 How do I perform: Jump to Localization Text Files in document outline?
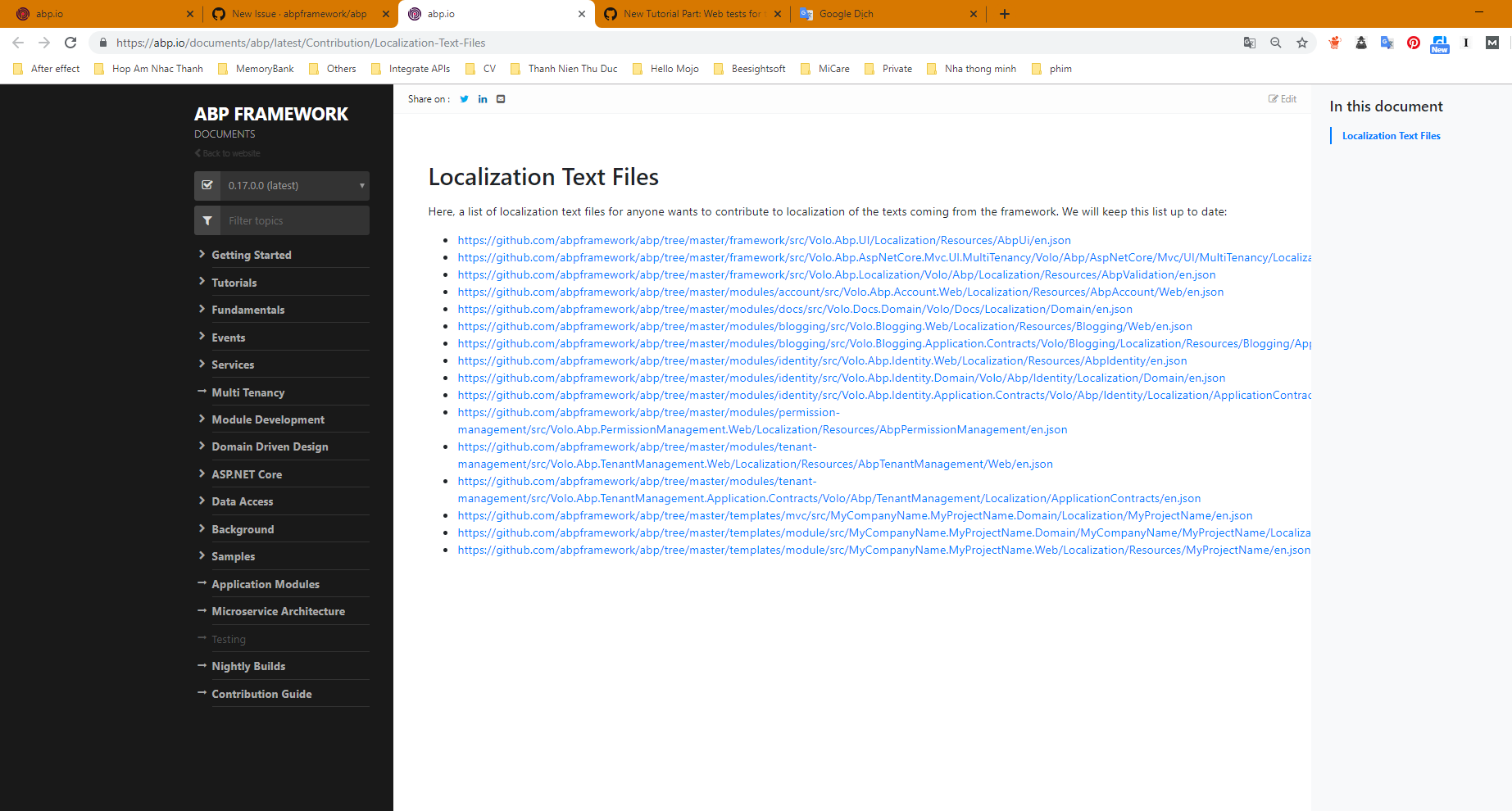coord(1391,136)
